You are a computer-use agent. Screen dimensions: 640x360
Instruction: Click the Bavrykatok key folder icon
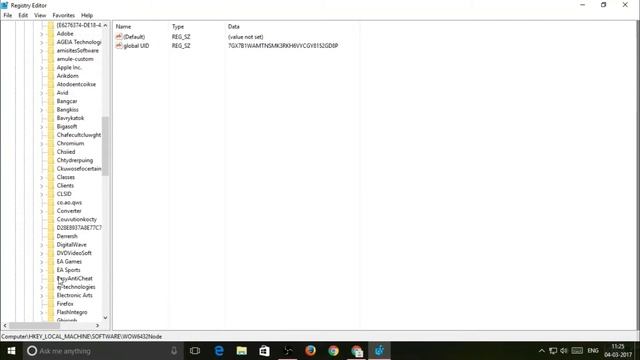pos(51,118)
